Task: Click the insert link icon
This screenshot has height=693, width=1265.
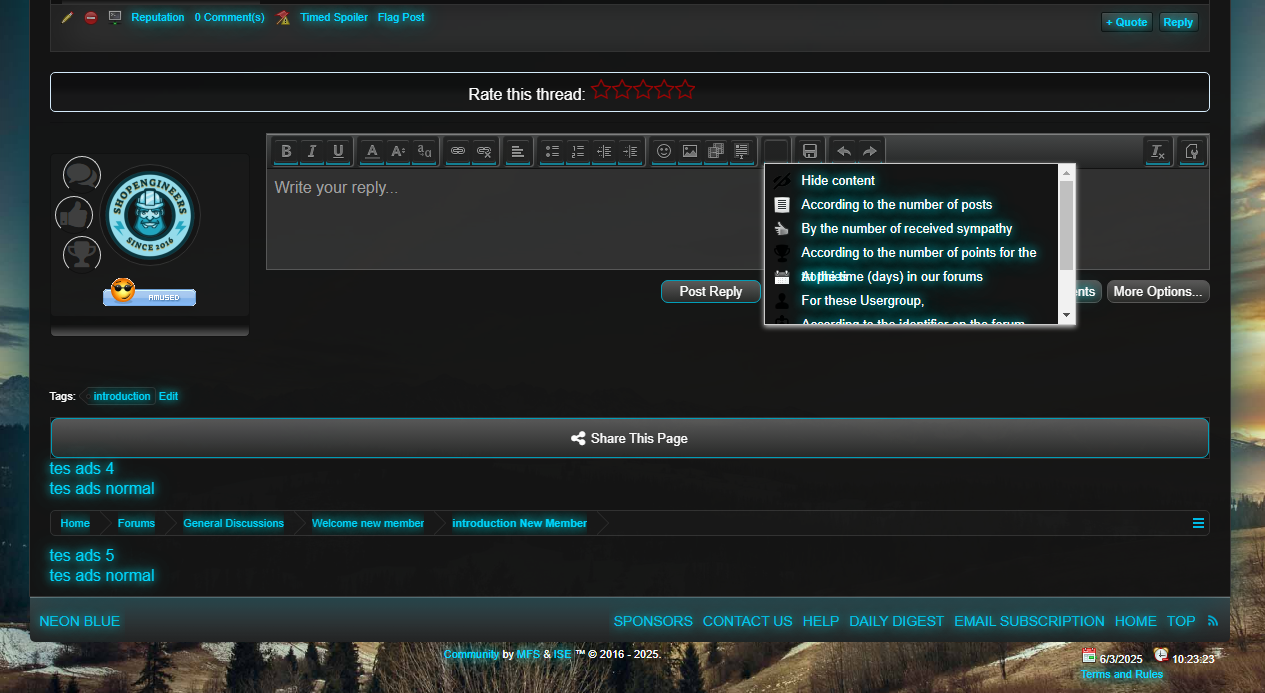Action: [x=458, y=151]
